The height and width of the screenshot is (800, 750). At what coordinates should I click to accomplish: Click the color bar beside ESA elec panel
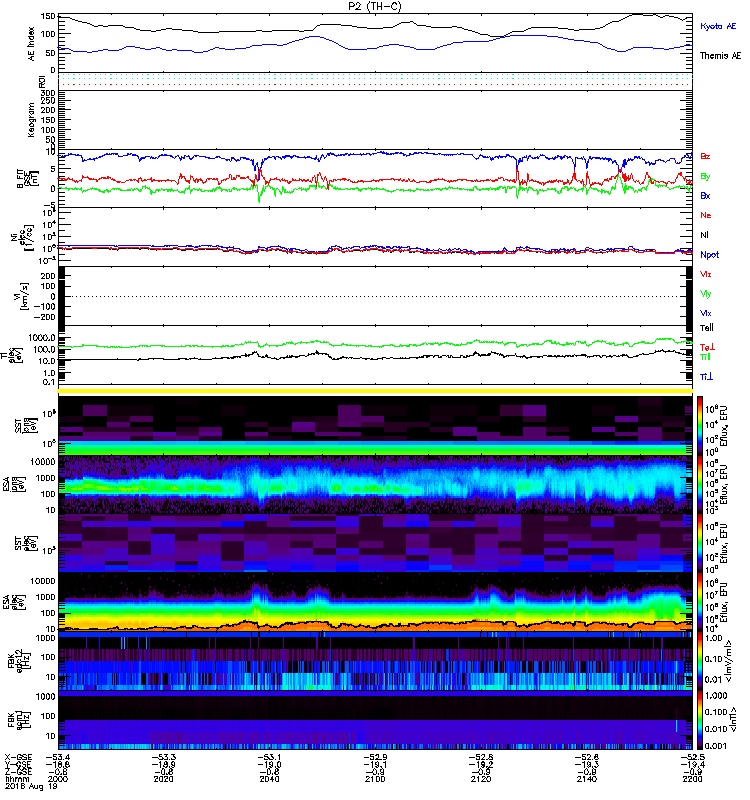tap(700, 603)
